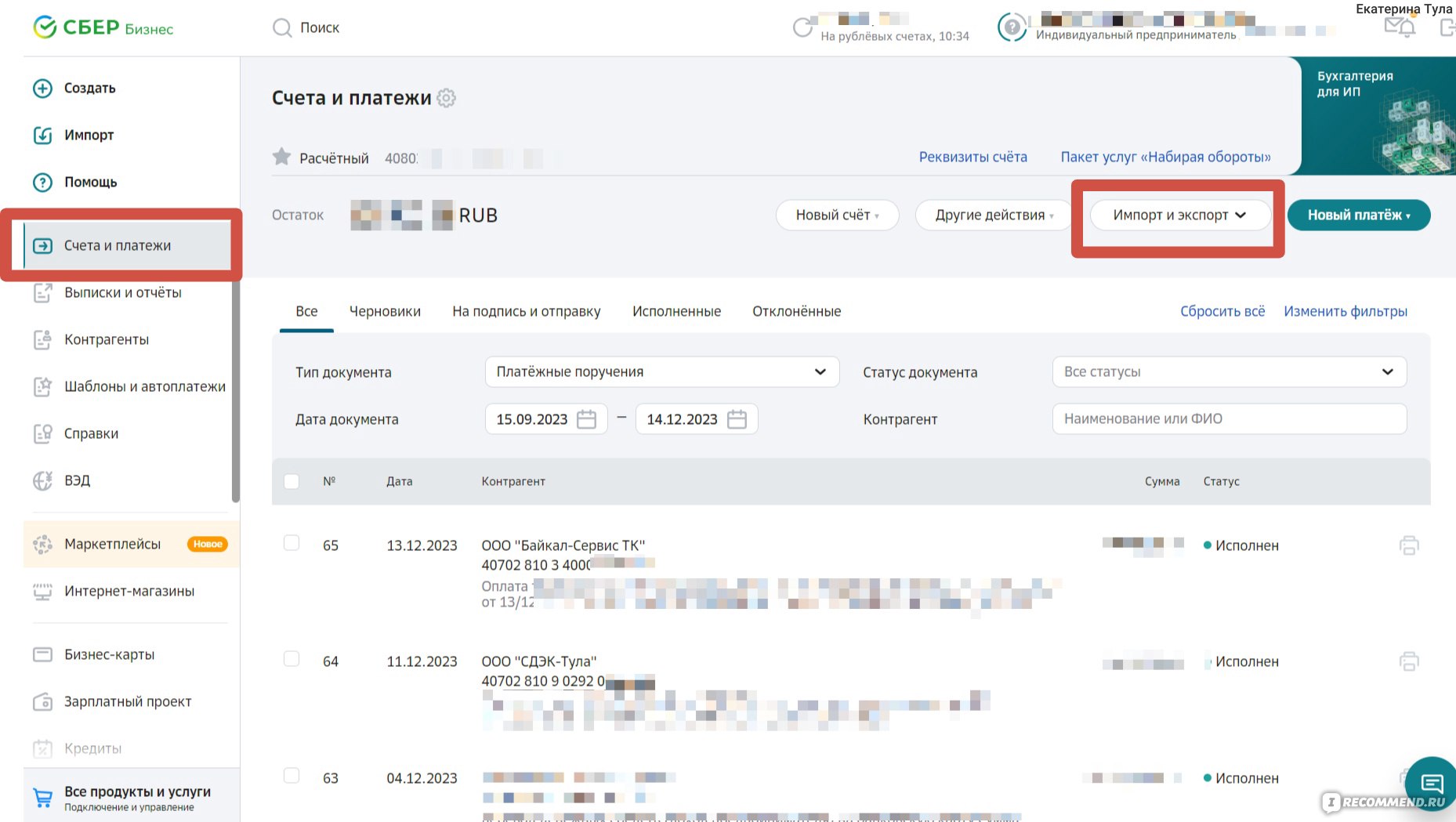Click Контрагенты sidebar icon
The height and width of the screenshot is (822, 1456).
[x=42, y=339]
